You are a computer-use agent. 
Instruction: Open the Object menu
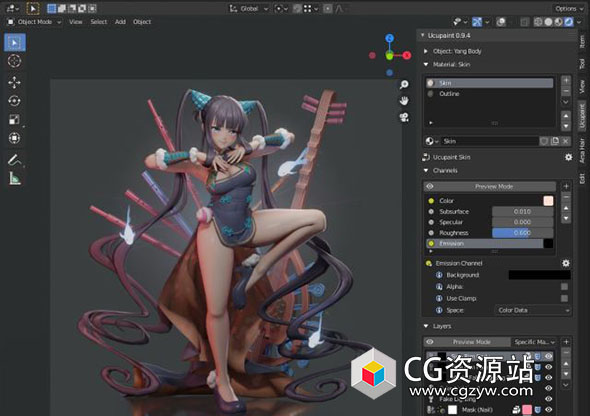142,22
